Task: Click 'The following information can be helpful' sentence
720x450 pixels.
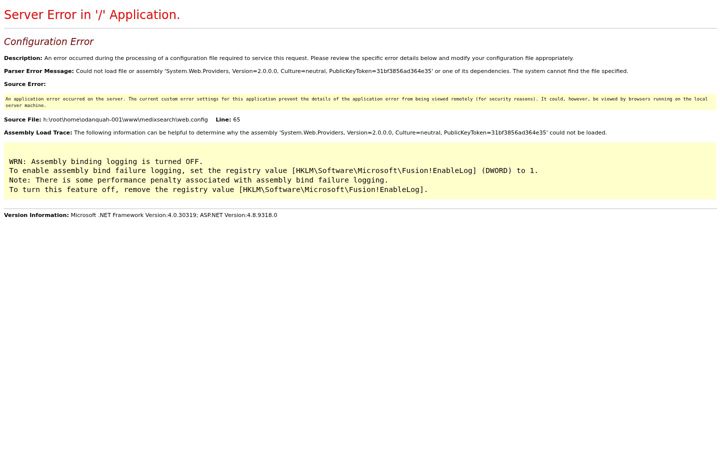Action: (x=340, y=133)
